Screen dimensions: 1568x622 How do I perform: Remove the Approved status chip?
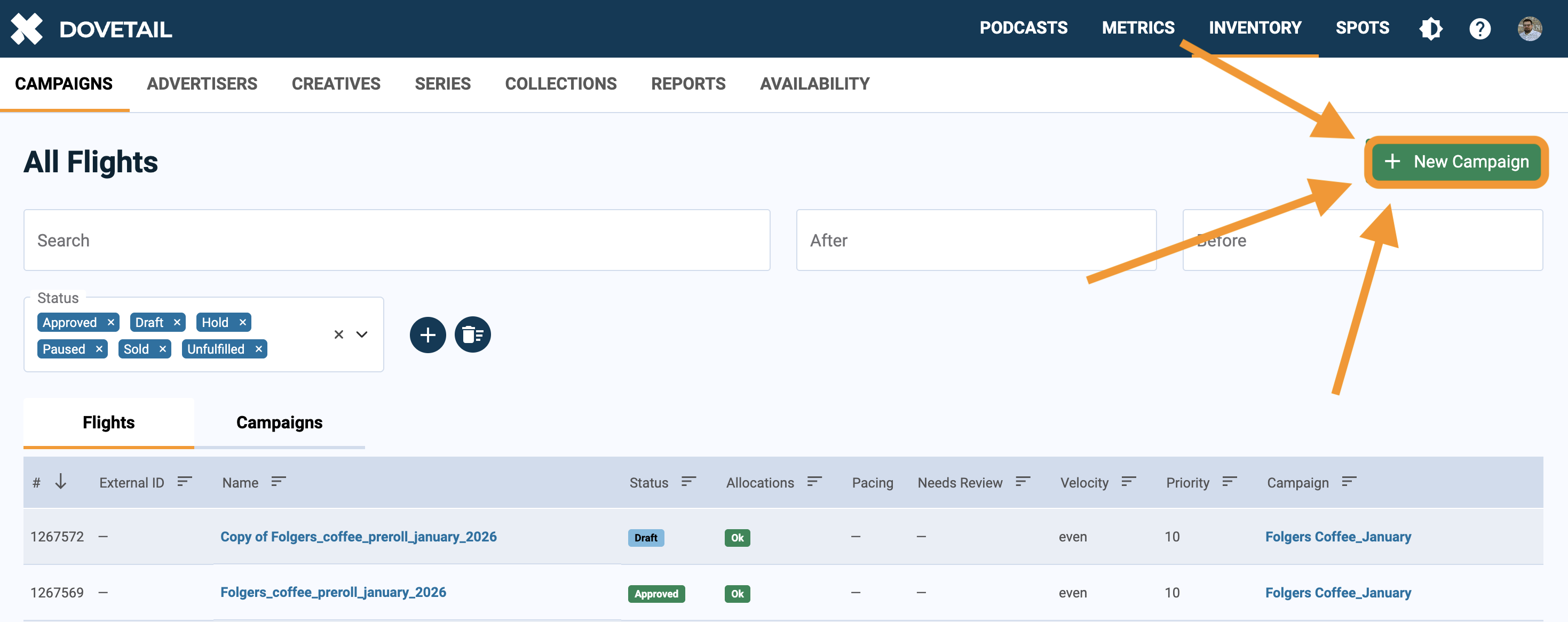[x=111, y=323]
